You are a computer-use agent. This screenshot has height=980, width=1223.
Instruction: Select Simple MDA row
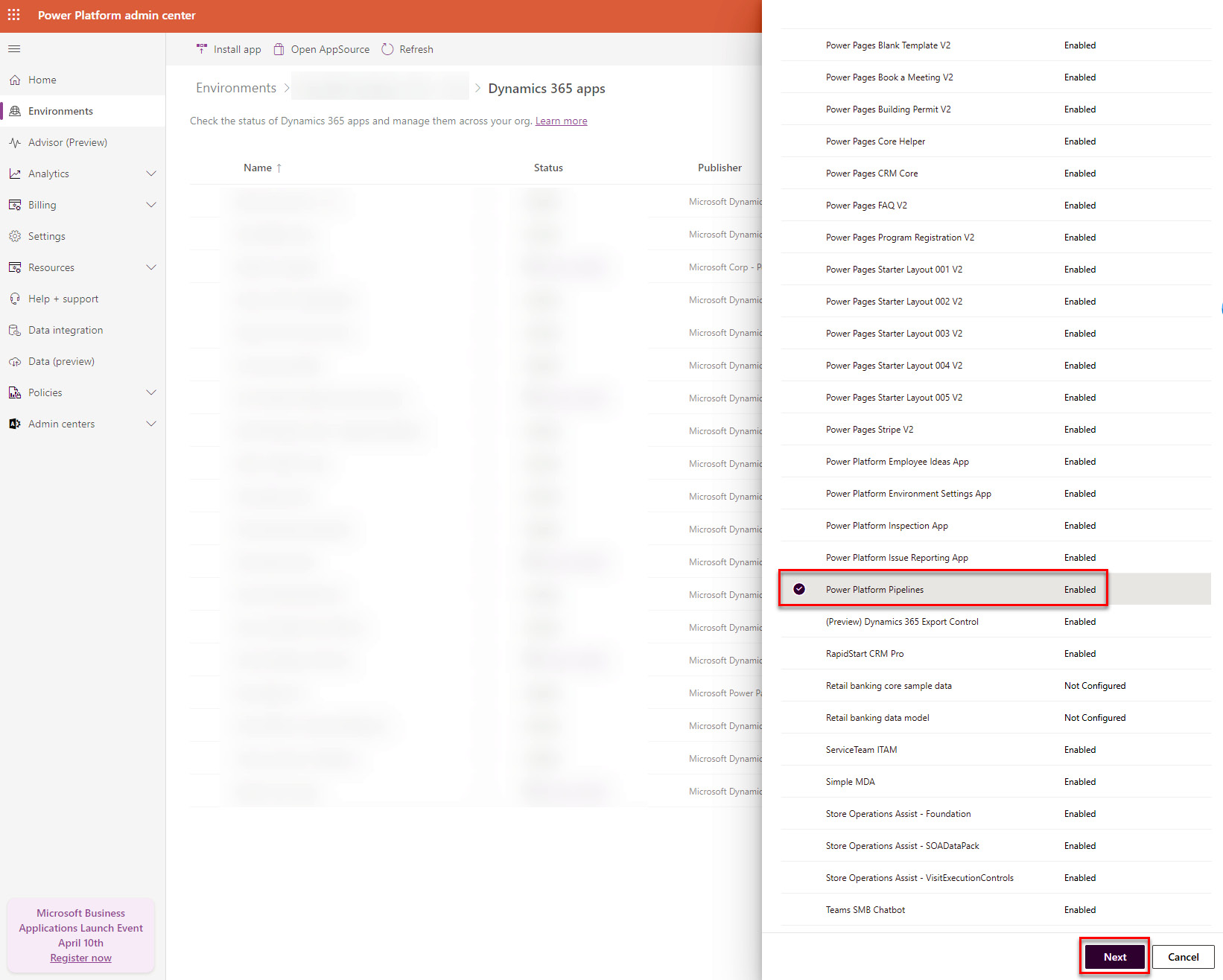point(996,782)
